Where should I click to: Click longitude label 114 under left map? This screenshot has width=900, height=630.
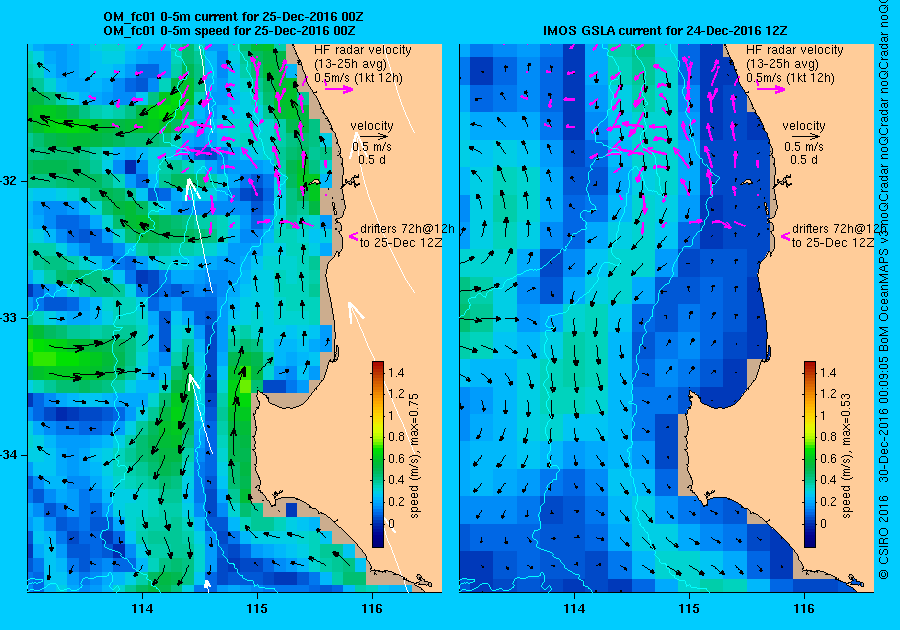[x=142, y=609]
